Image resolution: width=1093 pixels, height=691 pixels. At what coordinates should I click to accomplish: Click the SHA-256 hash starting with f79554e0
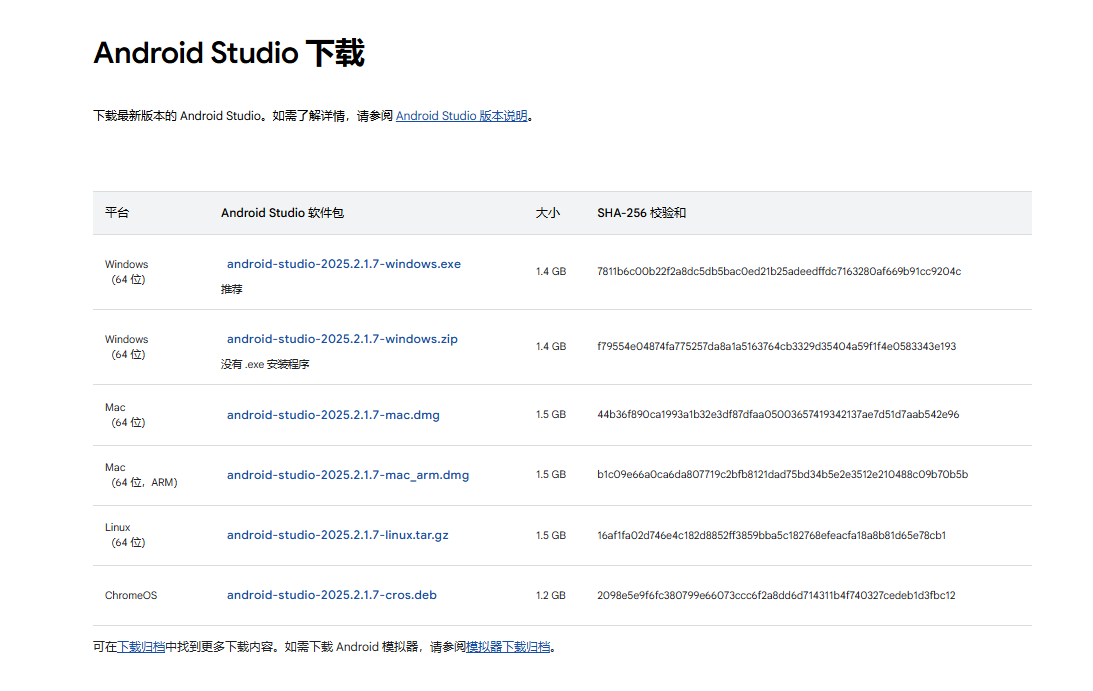777,346
